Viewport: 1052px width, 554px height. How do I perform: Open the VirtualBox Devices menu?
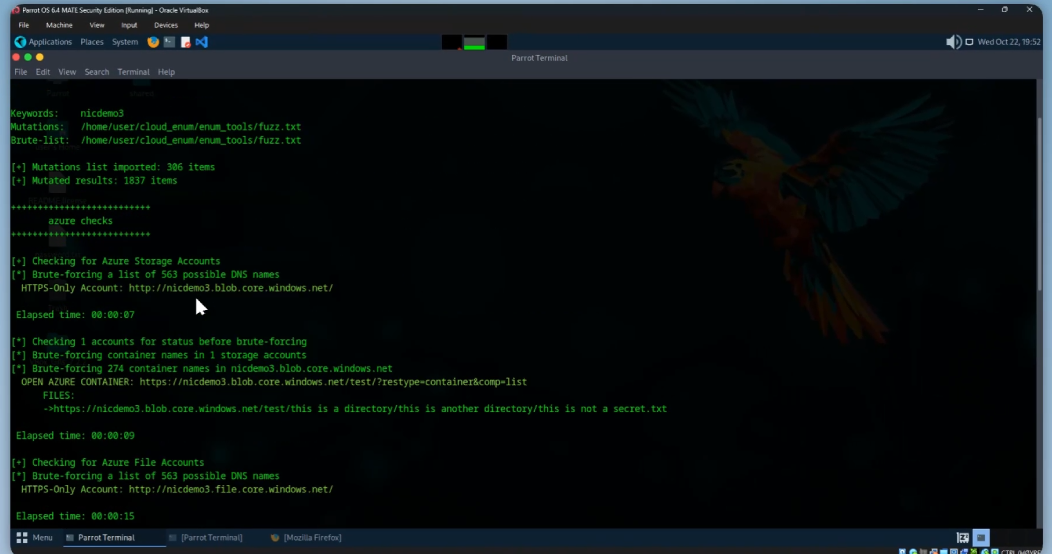point(166,25)
